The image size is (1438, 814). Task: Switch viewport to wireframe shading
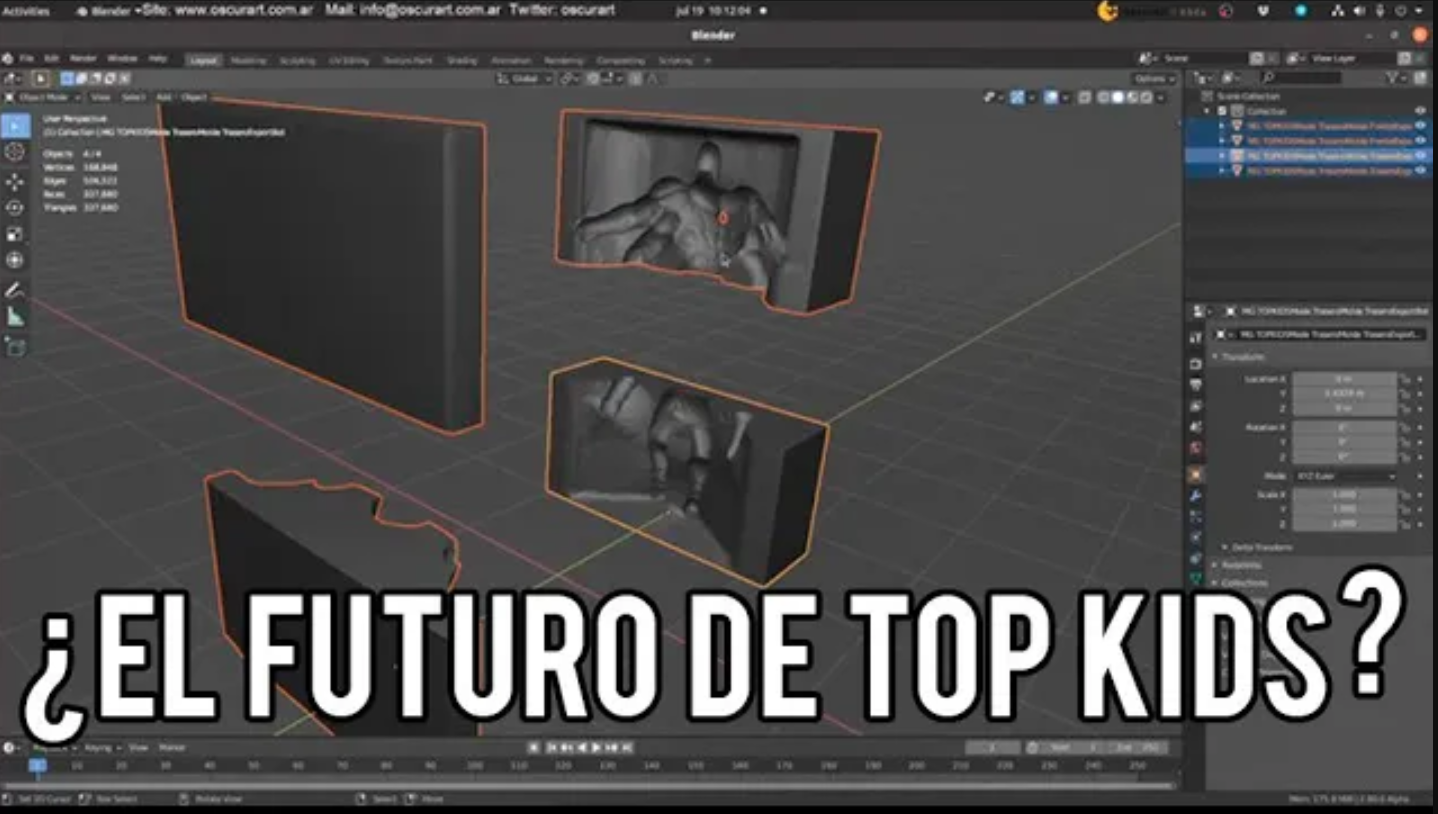1104,97
